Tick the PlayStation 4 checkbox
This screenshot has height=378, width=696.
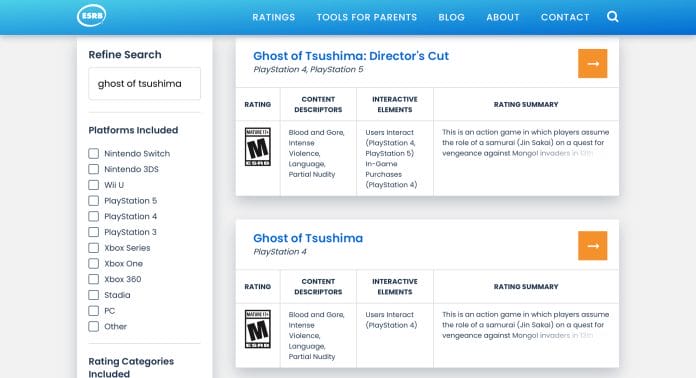pyautogui.click(x=94, y=217)
